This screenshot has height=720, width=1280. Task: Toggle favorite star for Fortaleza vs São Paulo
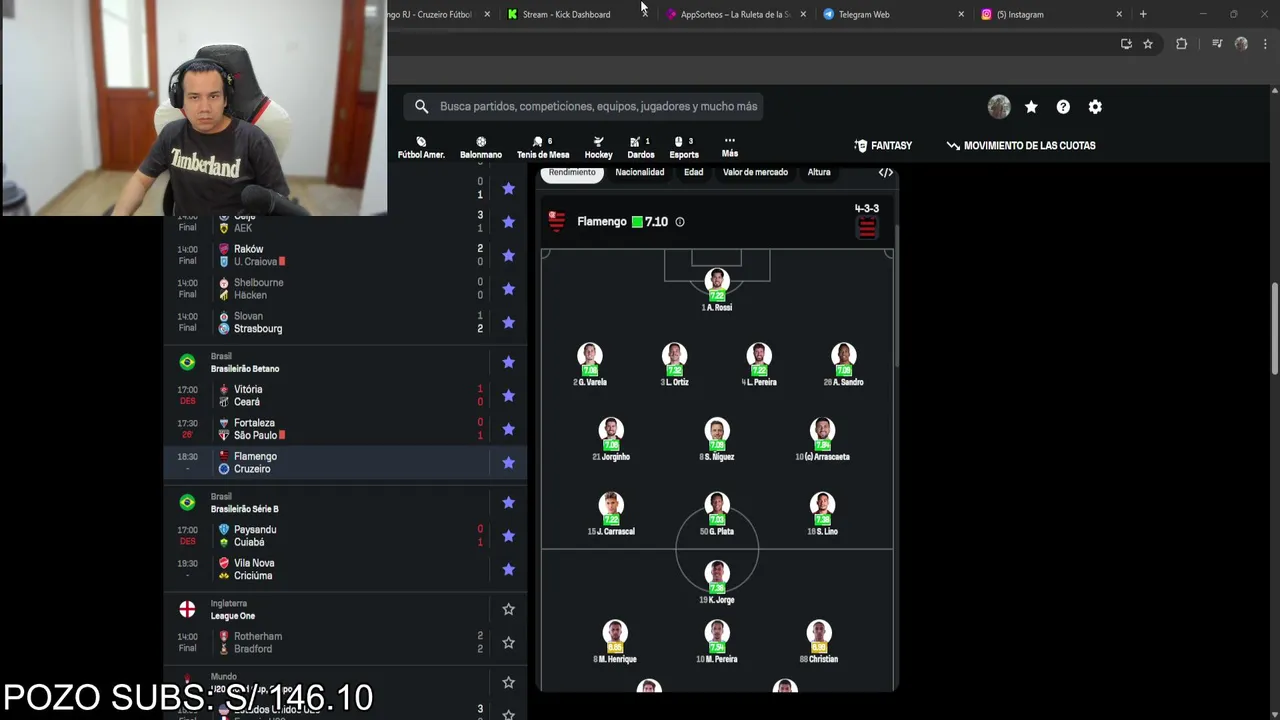click(508, 429)
